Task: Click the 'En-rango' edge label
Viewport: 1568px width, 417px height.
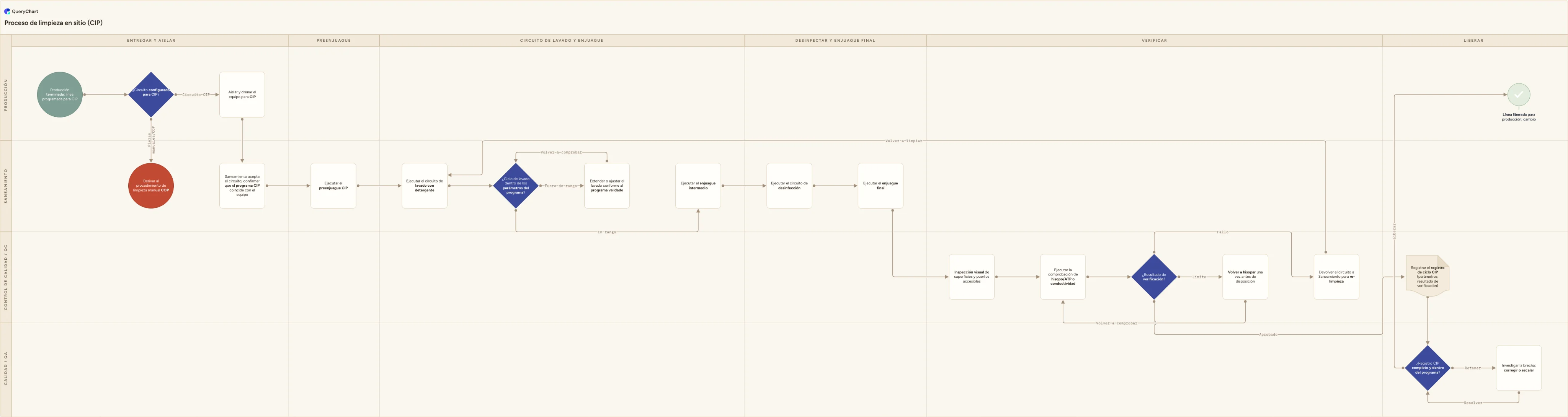Action: pos(607,232)
